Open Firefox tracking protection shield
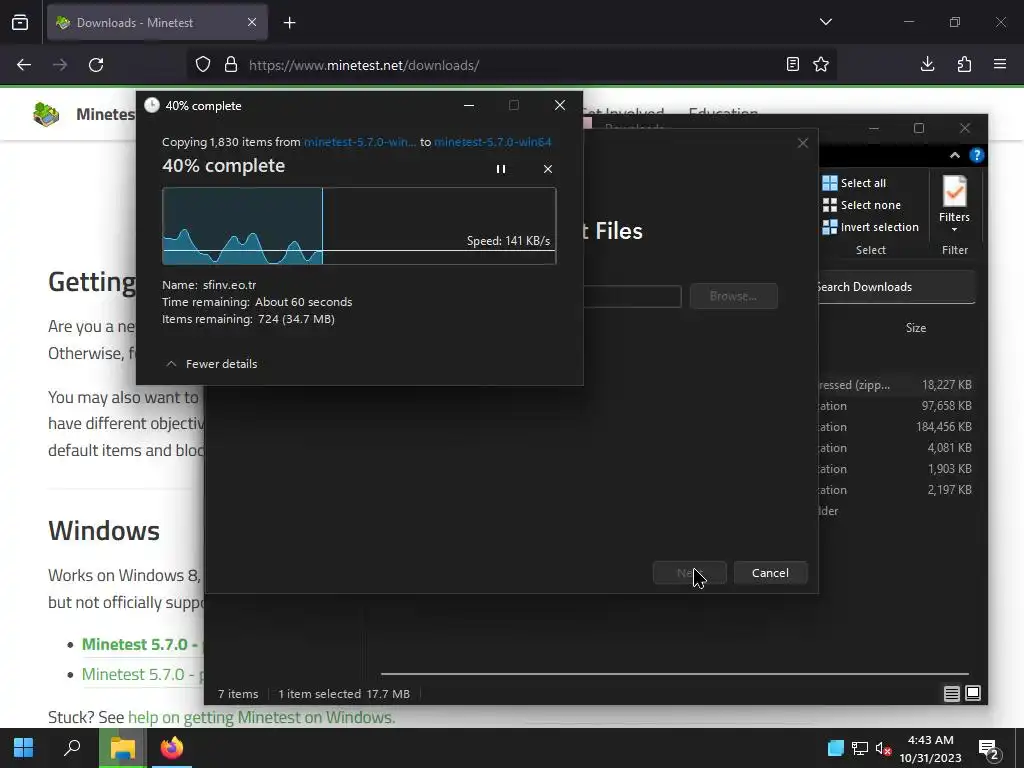 point(203,65)
